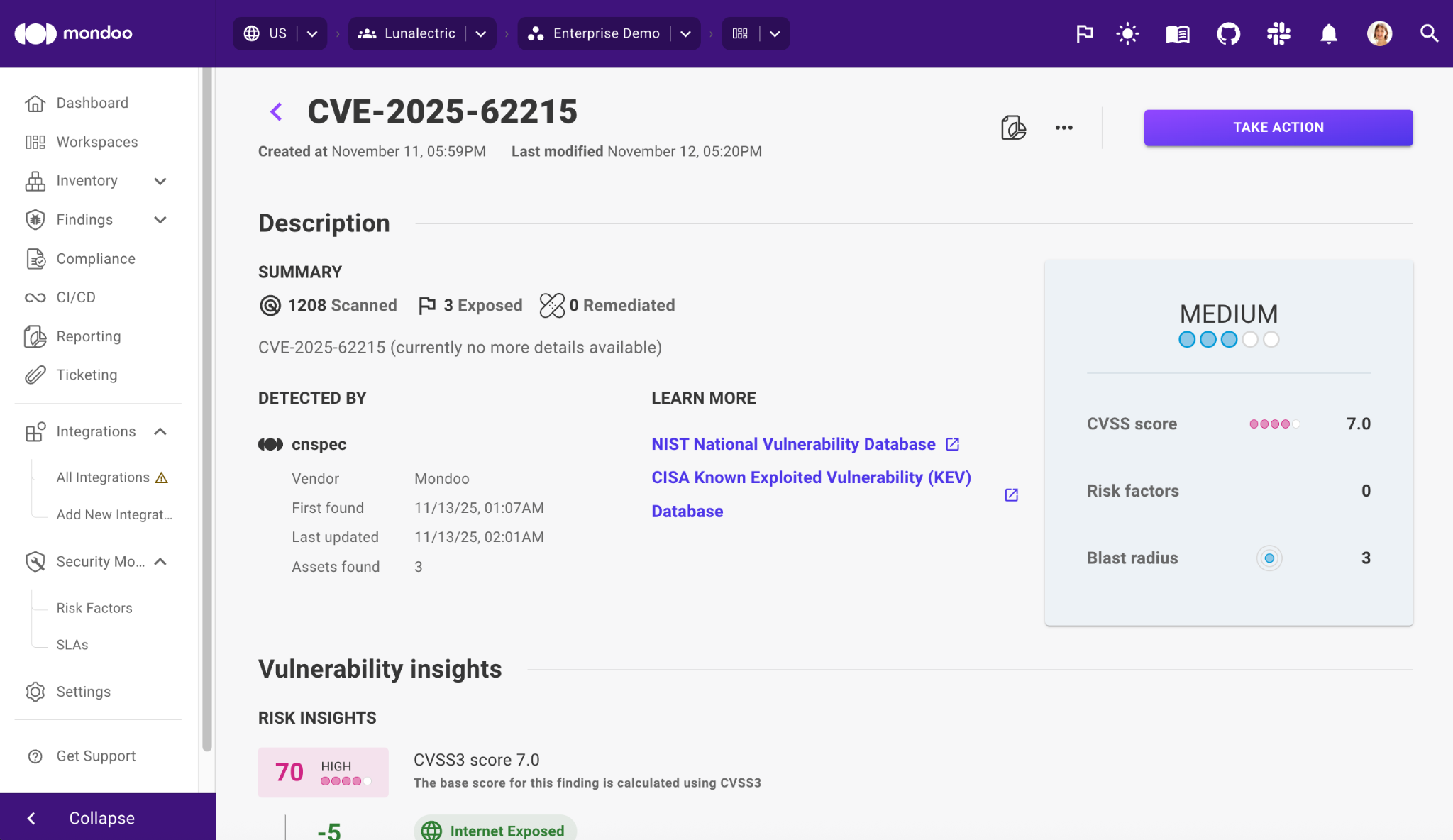Image resolution: width=1453 pixels, height=840 pixels.
Task: Collapse the Integrations sidebar section
Action: pyautogui.click(x=160, y=431)
